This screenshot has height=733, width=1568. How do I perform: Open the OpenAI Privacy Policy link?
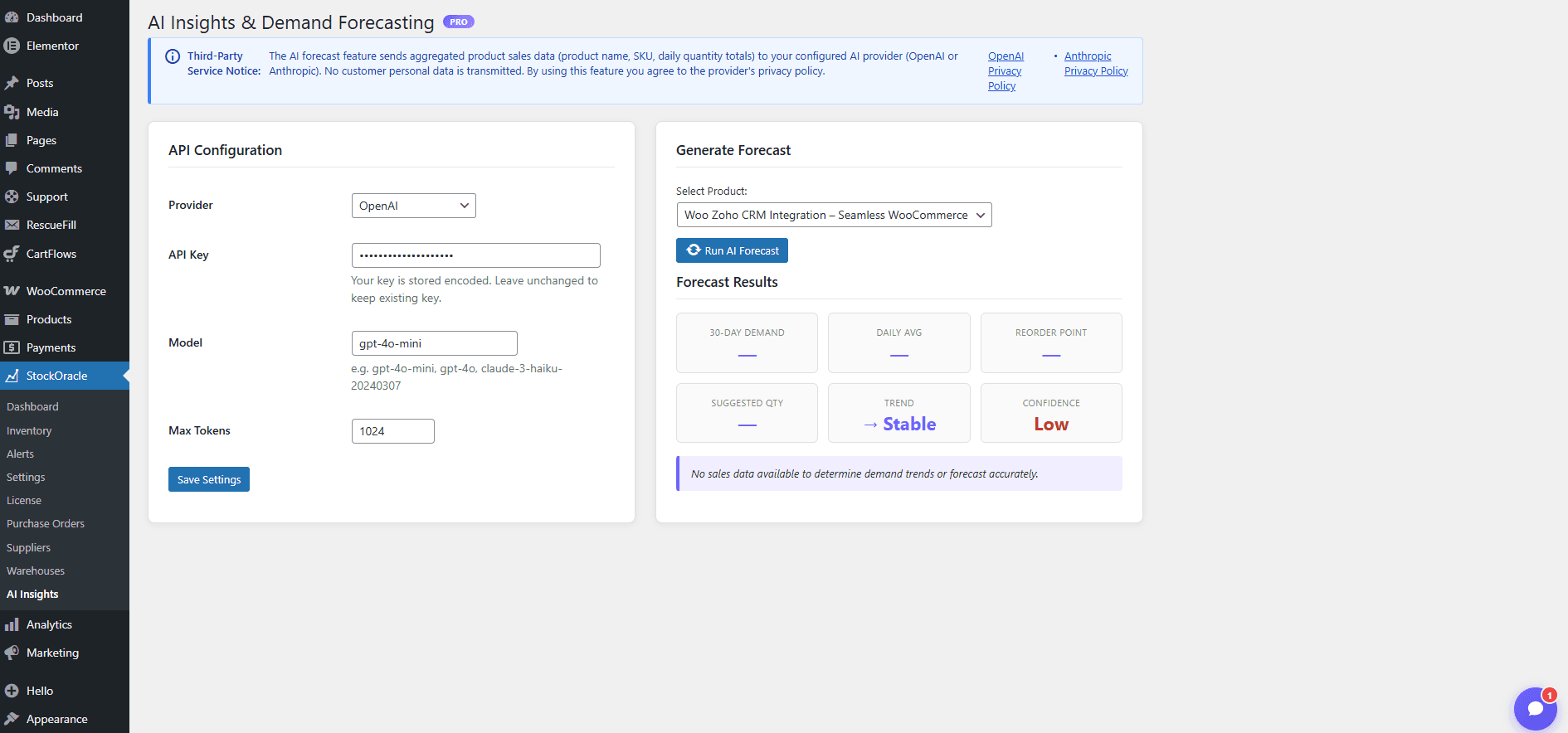point(1006,70)
